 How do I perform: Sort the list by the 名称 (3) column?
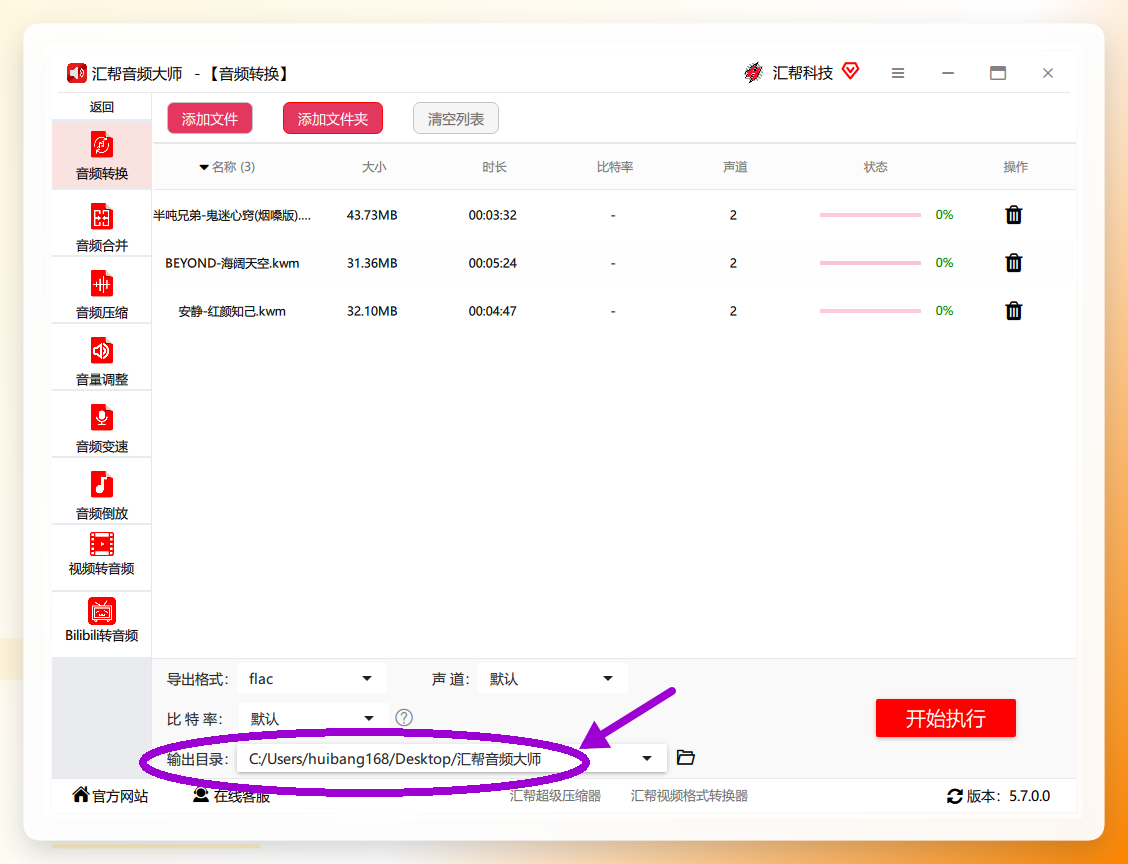[227, 167]
